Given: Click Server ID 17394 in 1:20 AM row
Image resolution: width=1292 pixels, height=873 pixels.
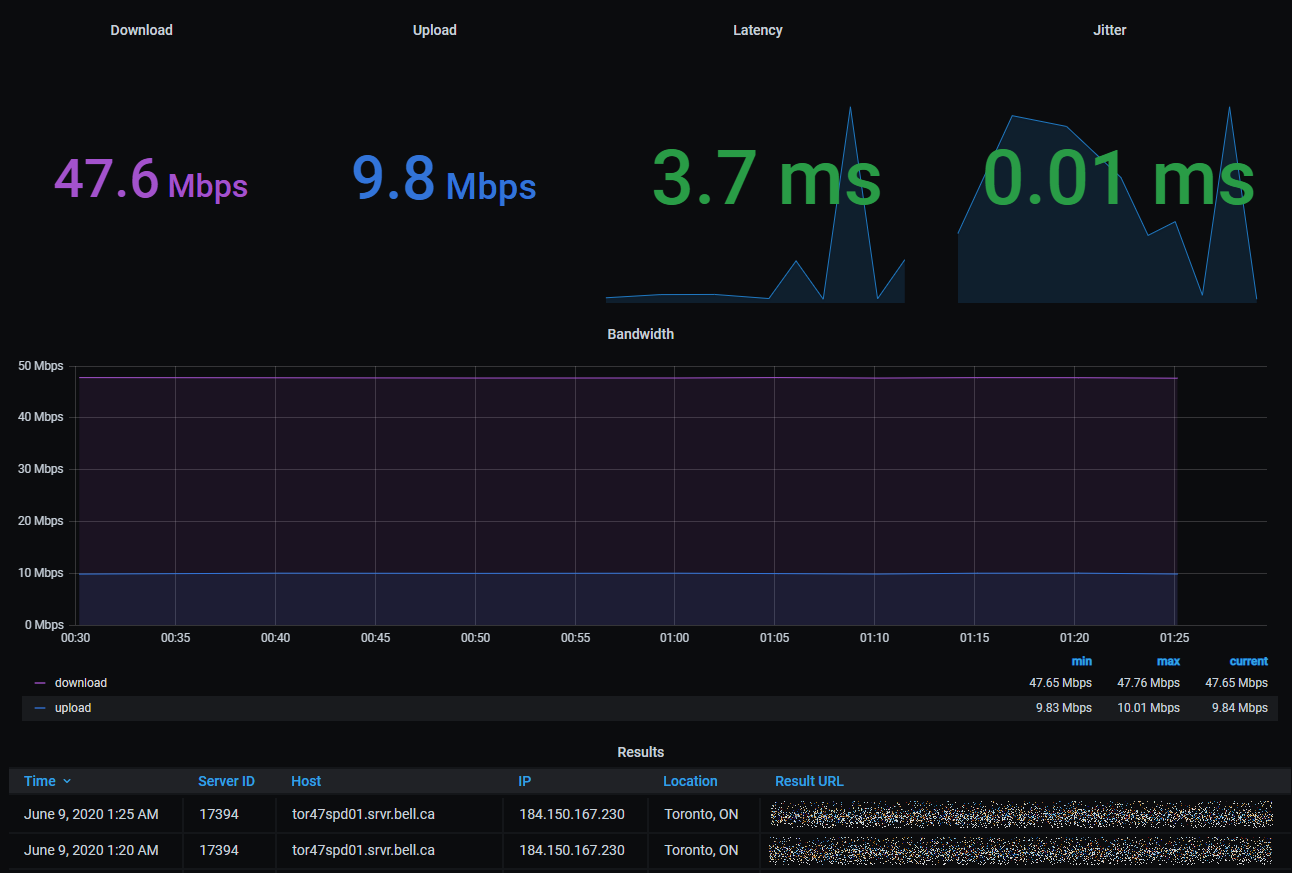Looking at the screenshot, I should 219,850.
